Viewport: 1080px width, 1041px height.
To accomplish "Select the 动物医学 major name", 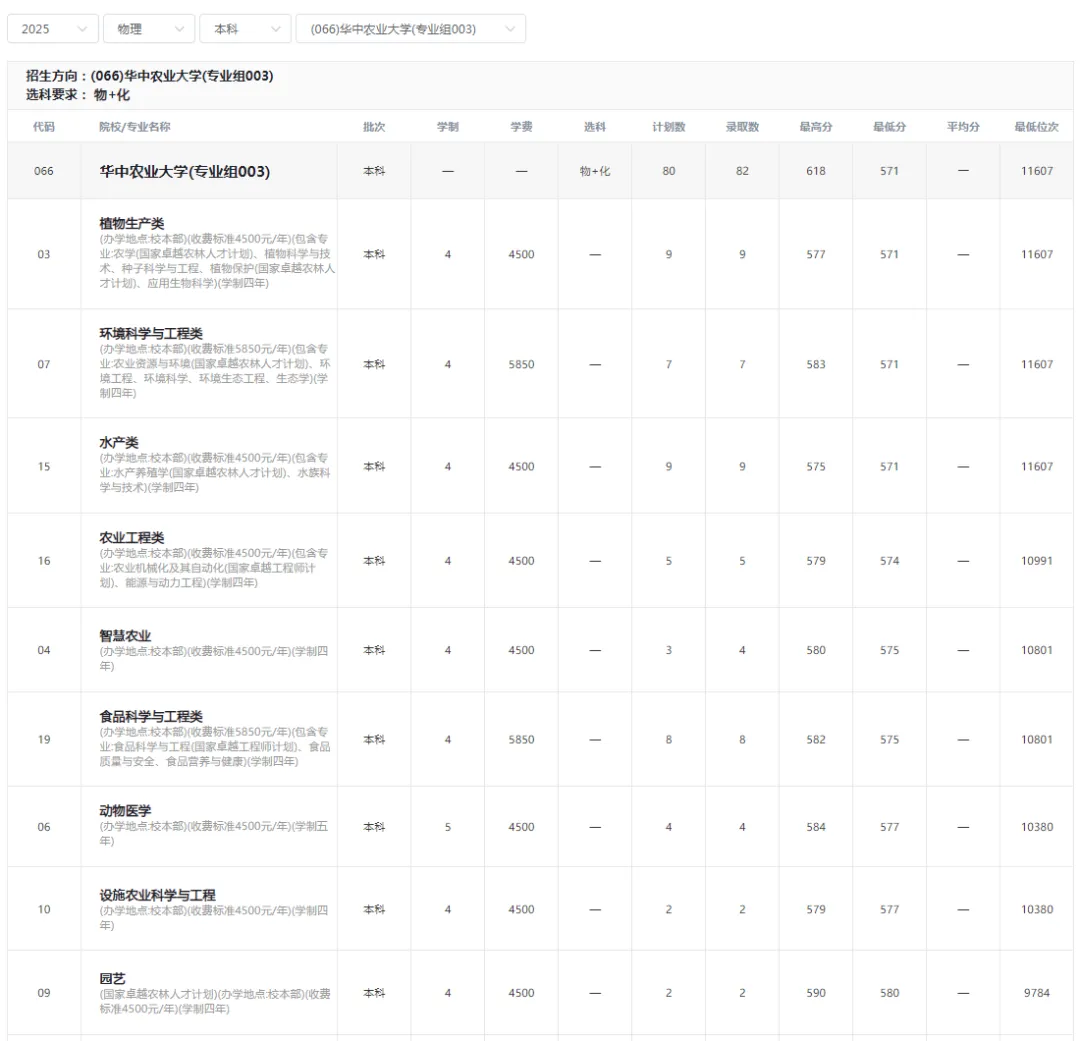I will point(125,811).
